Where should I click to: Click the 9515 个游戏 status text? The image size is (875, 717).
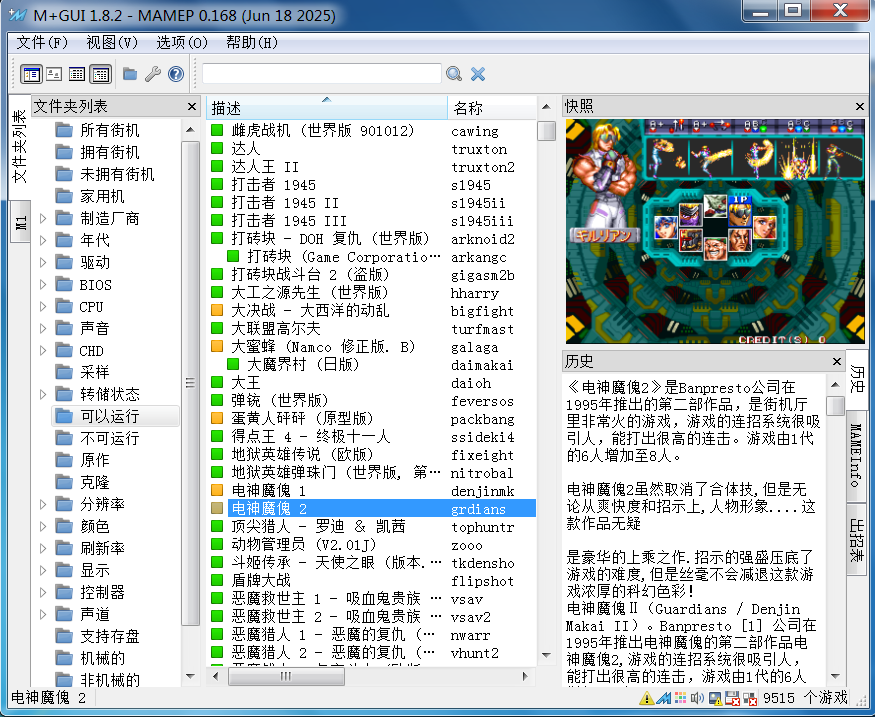[805, 698]
